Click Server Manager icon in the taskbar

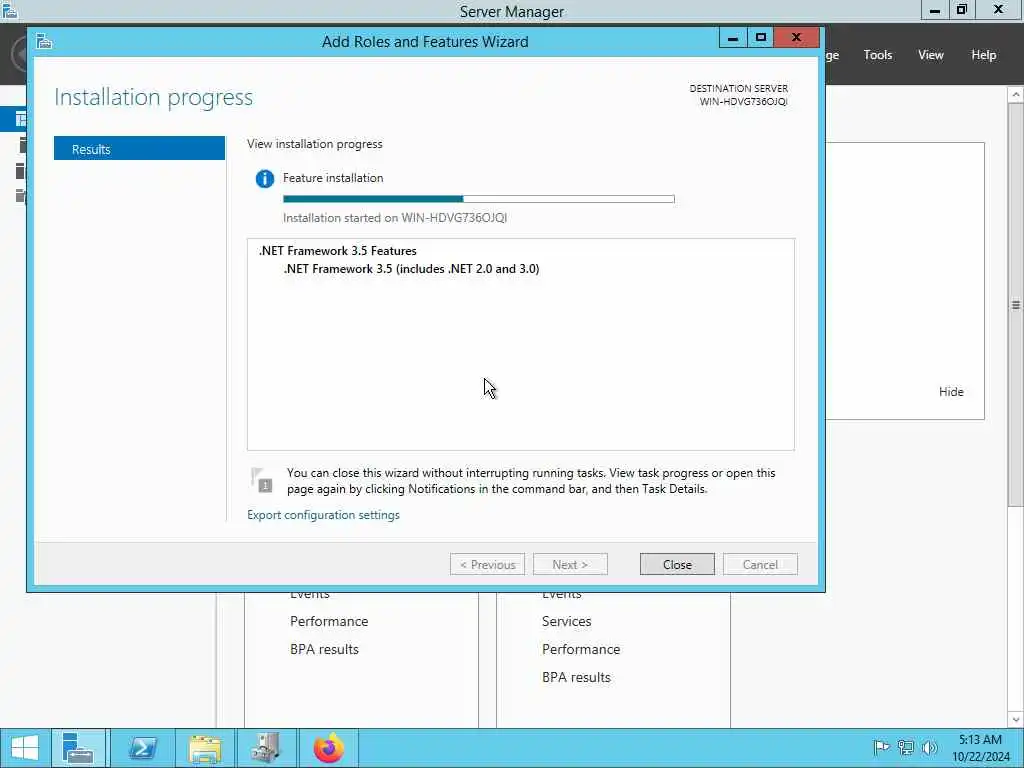(78, 748)
